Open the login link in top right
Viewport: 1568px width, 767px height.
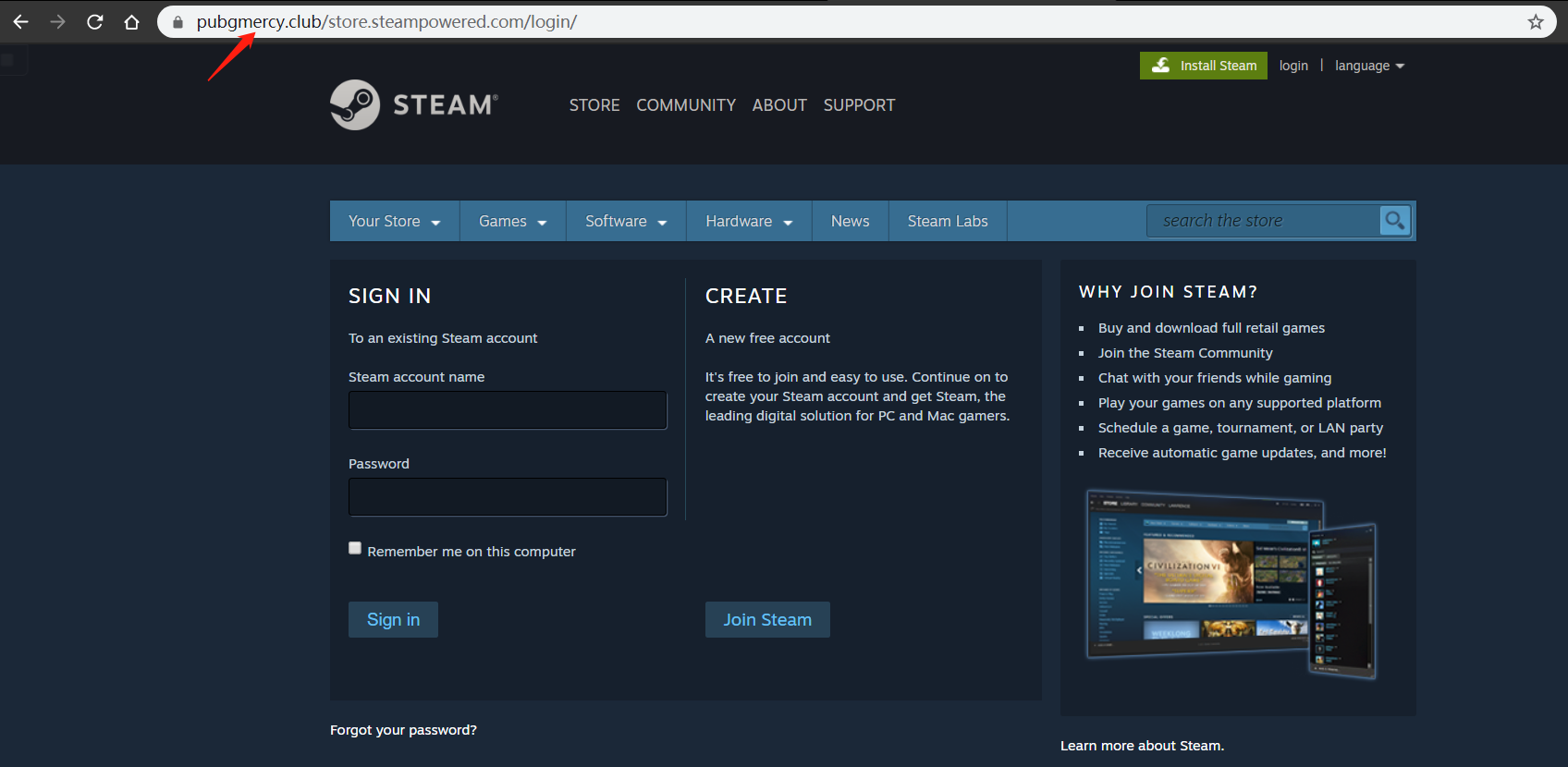click(1293, 66)
